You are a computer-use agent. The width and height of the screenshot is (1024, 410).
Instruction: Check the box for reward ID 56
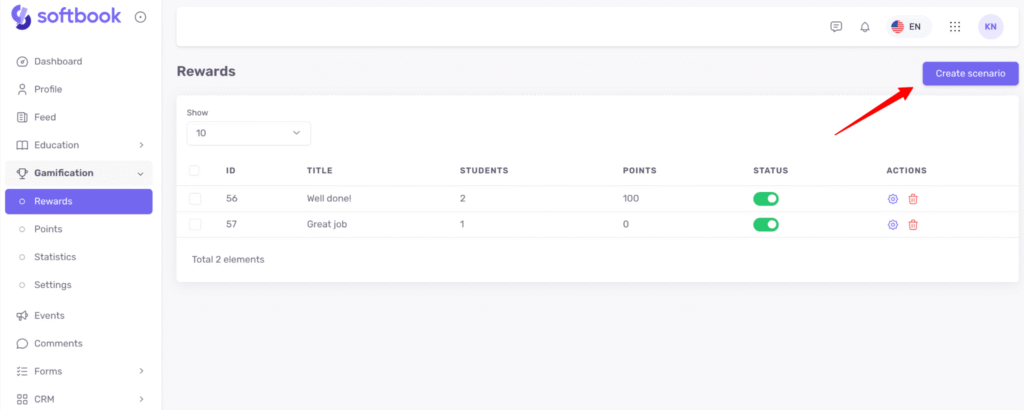point(194,198)
